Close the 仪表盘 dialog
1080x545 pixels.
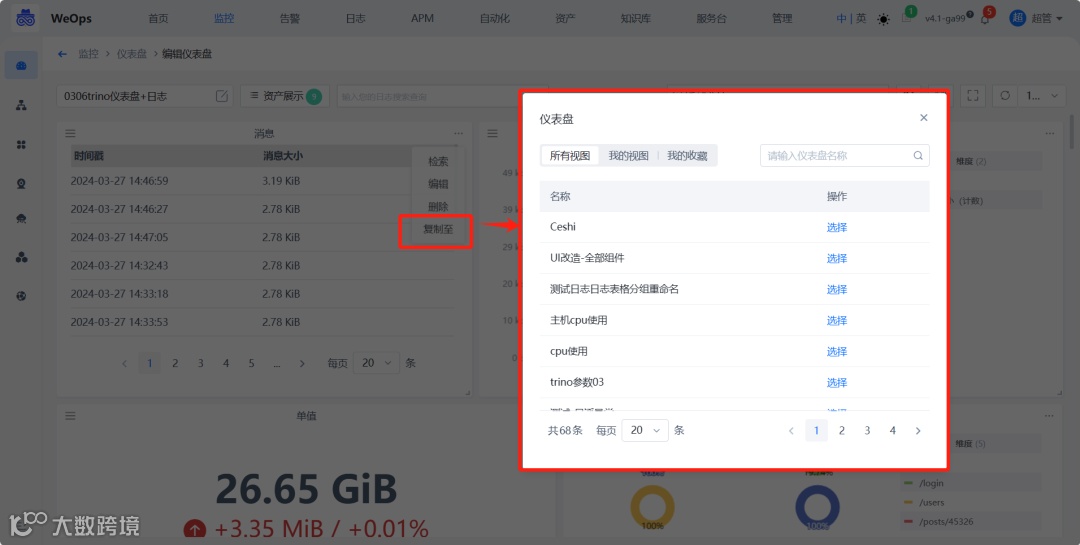(924, 118)
